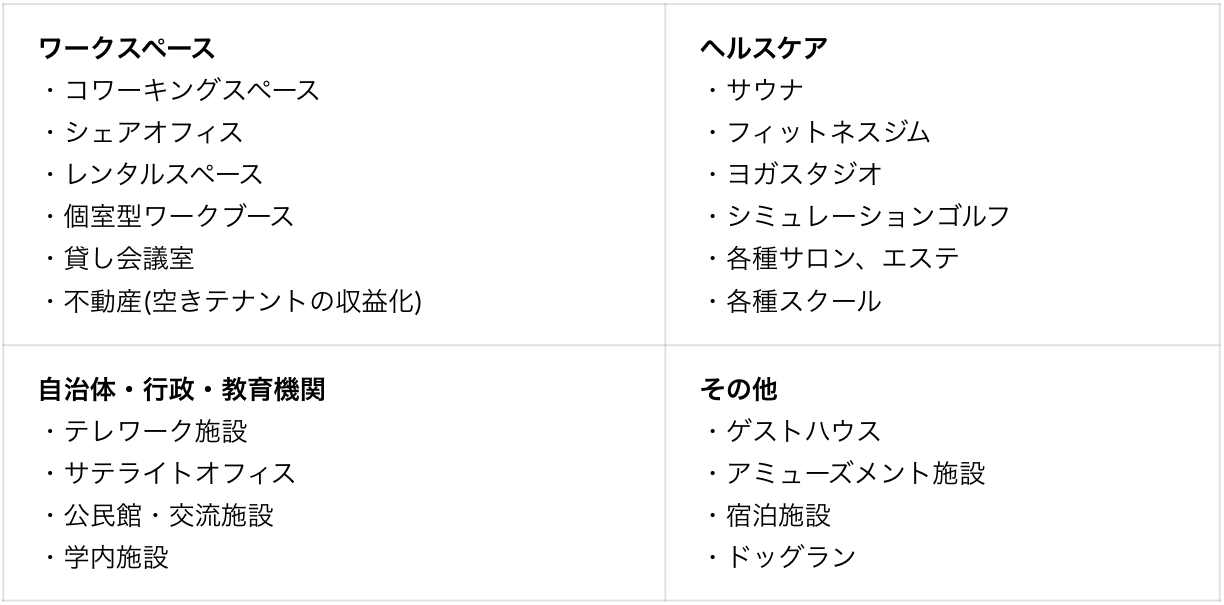Select ヨガスタジオ list entry

(x=803, y=174)
